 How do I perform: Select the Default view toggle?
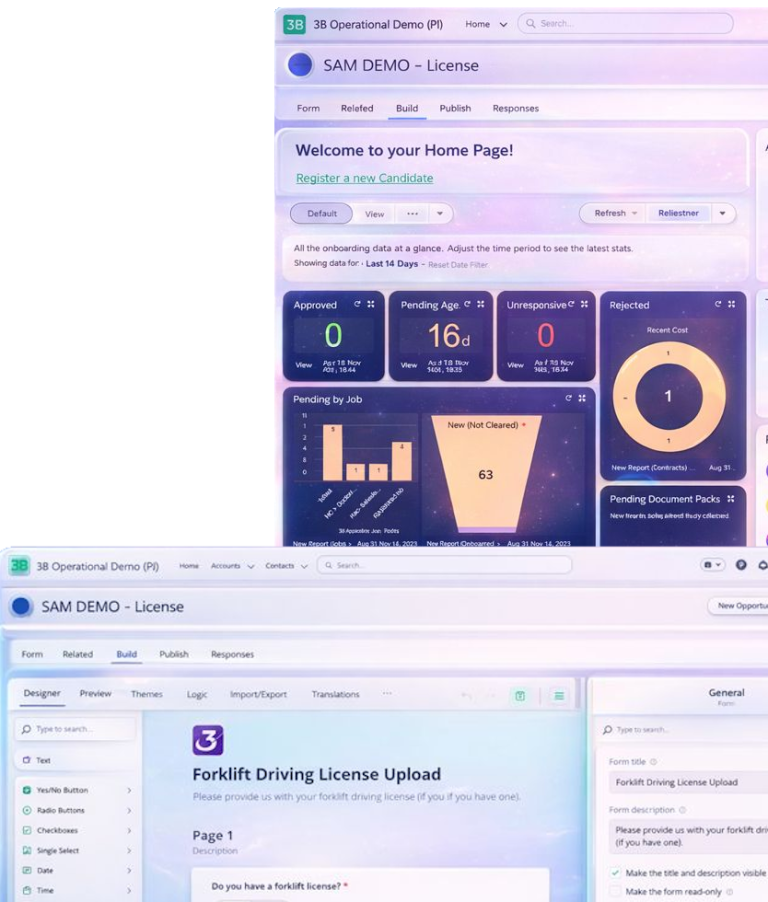coord(321,214)
